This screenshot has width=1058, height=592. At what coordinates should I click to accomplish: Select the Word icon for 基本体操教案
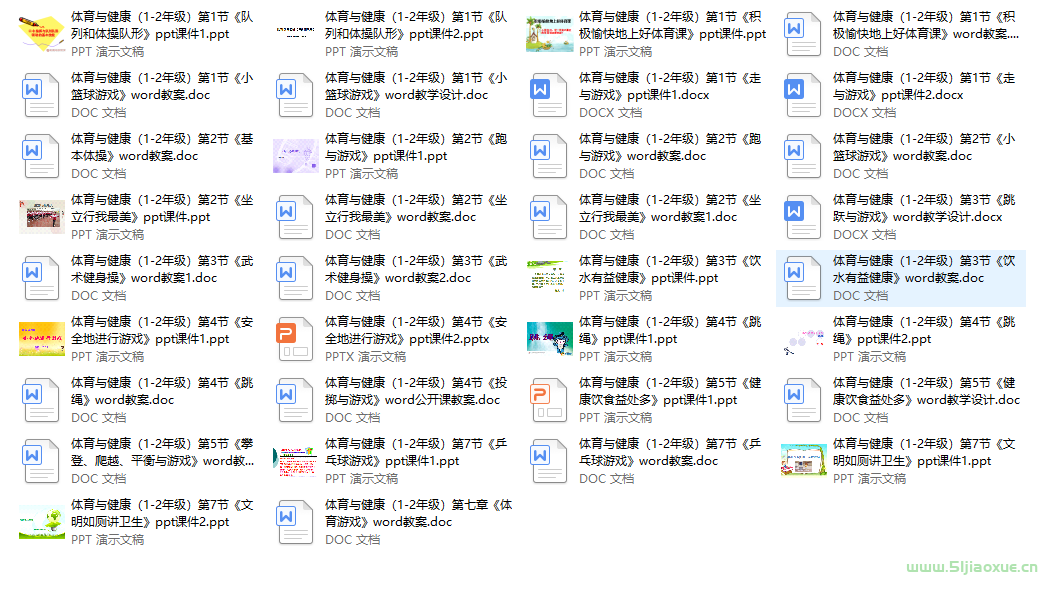point(41,156)
